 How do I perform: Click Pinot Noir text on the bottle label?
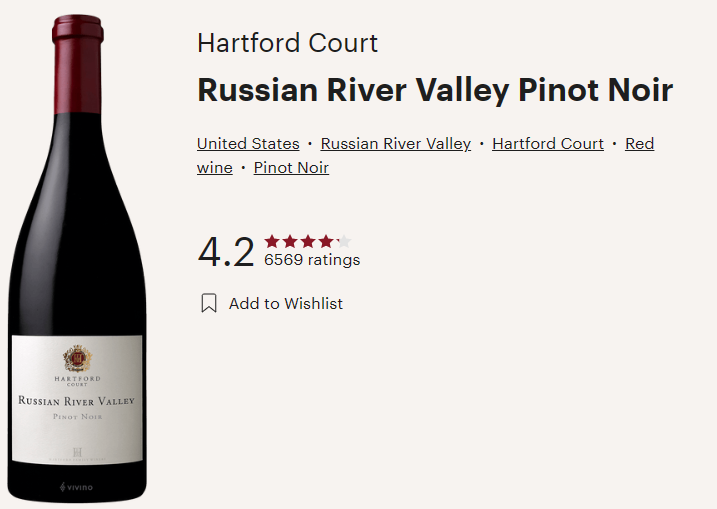coord(78,417)
